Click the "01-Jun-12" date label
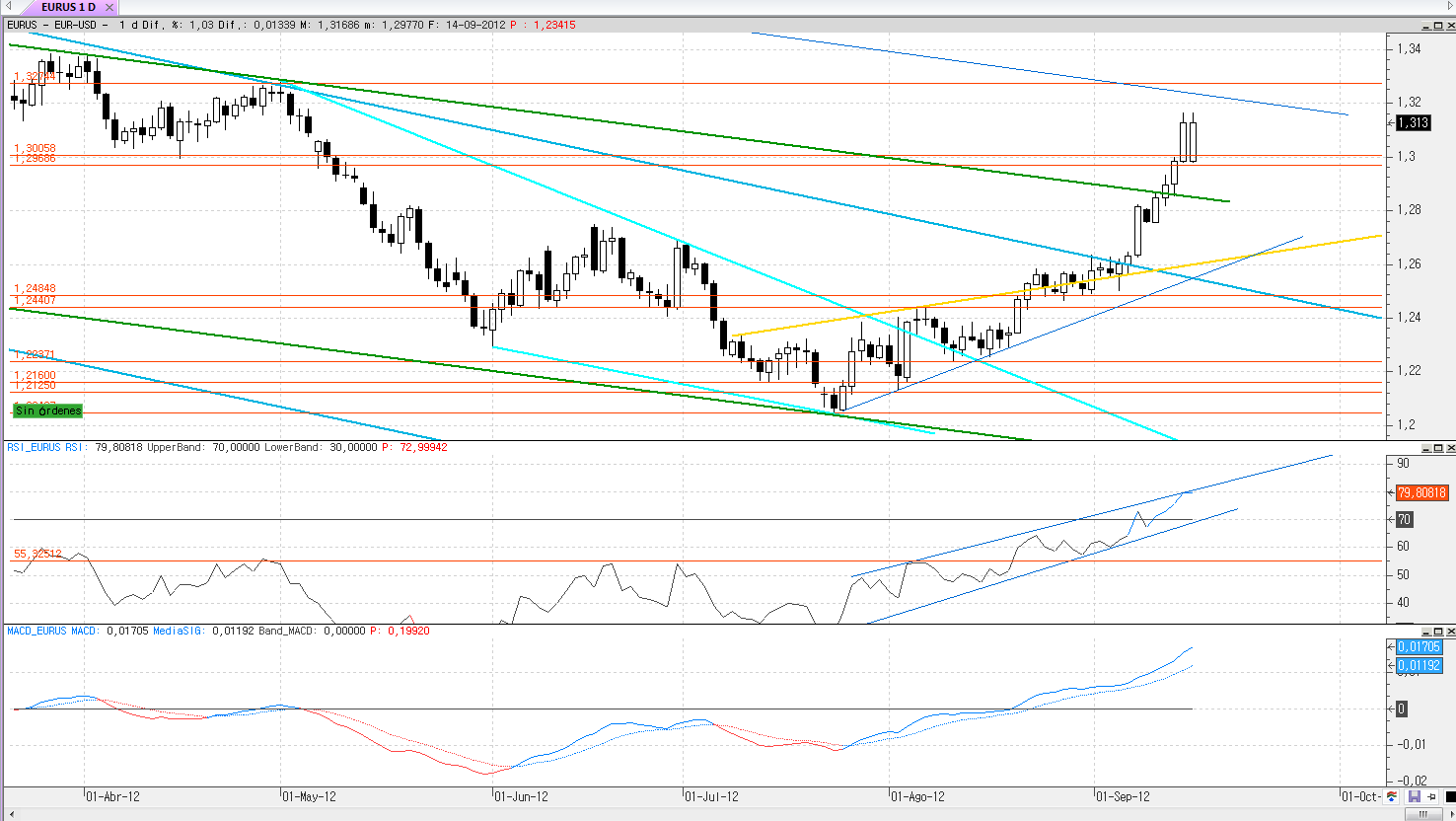 coord(521,796)
